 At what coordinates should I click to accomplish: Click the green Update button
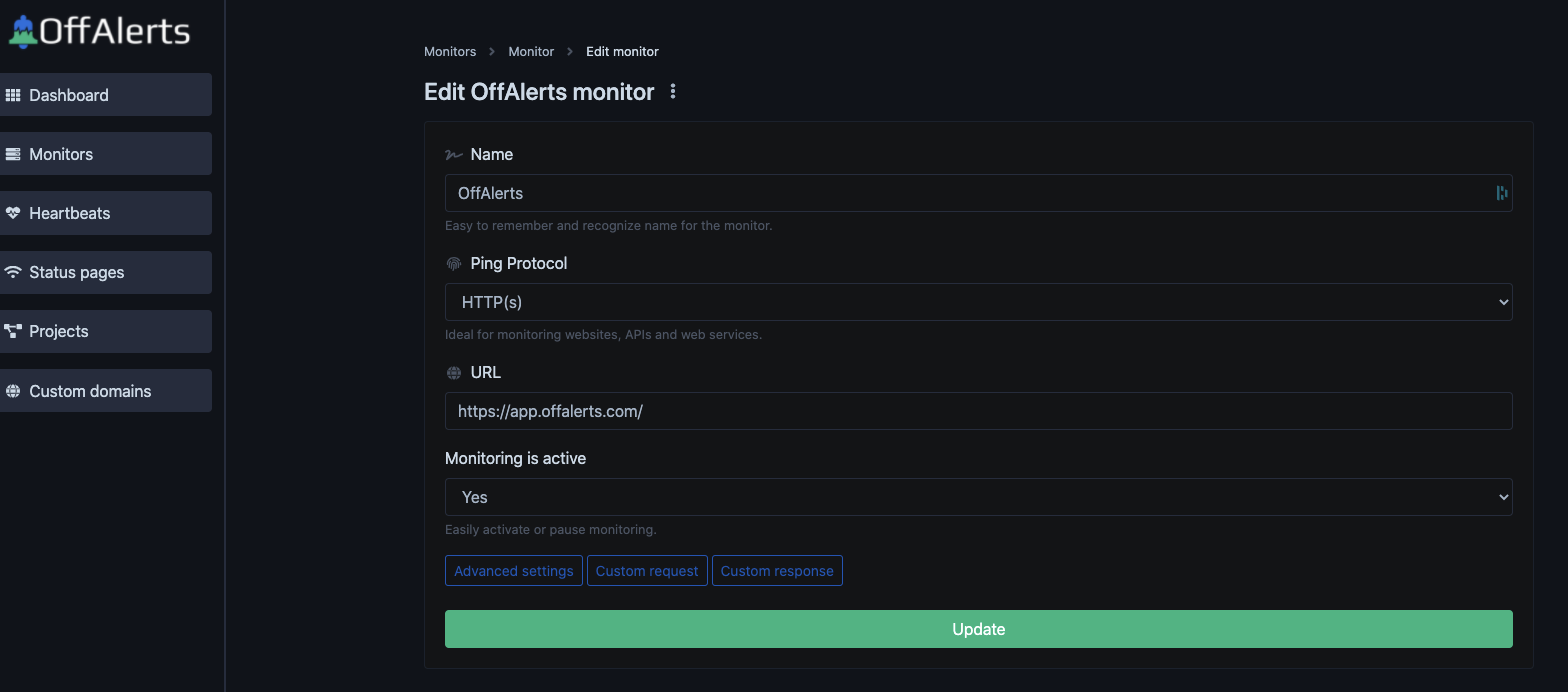[978, 629]
